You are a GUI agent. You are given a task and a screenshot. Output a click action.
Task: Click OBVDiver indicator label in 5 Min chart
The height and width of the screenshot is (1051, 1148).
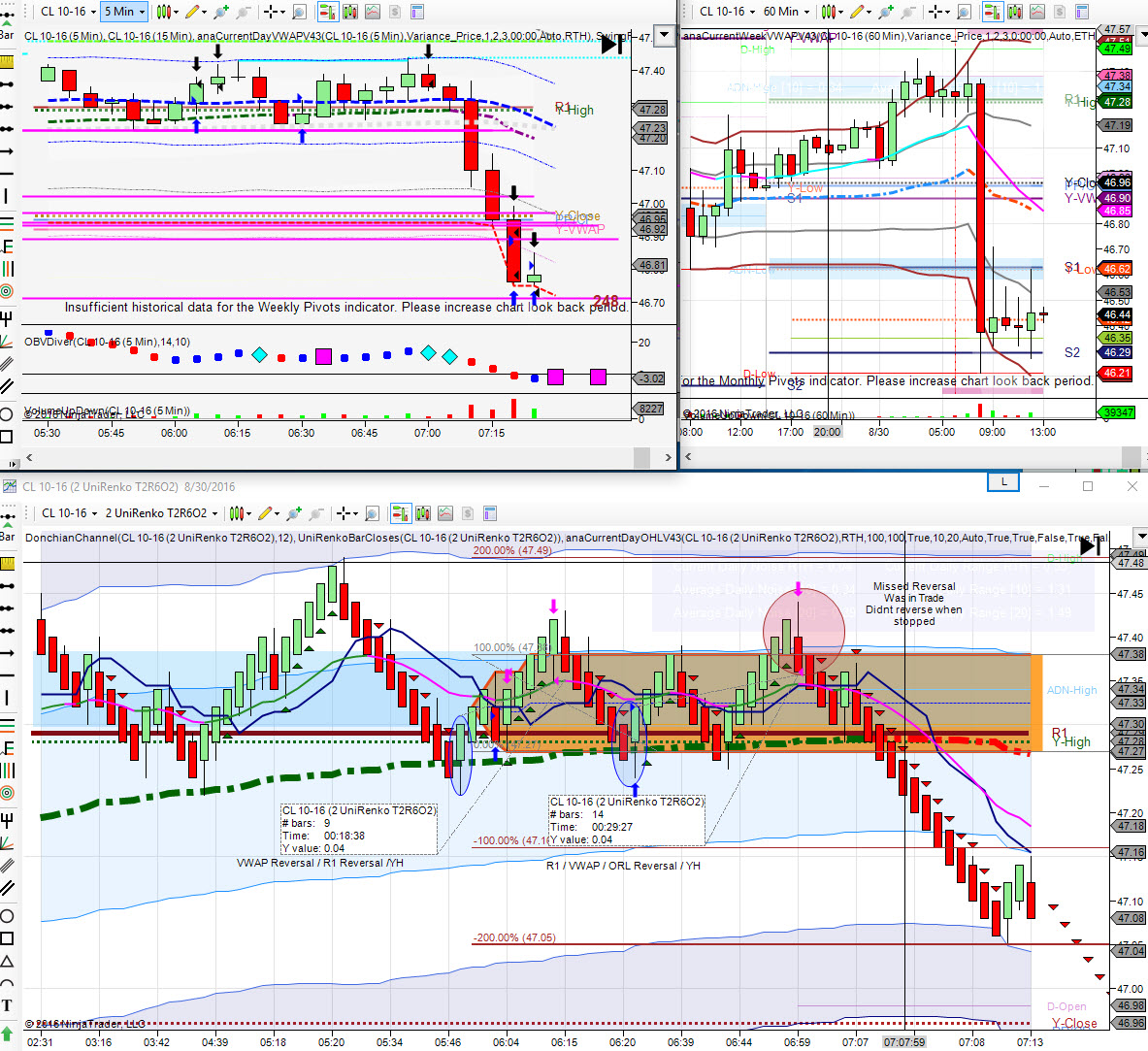coord(107,342)
